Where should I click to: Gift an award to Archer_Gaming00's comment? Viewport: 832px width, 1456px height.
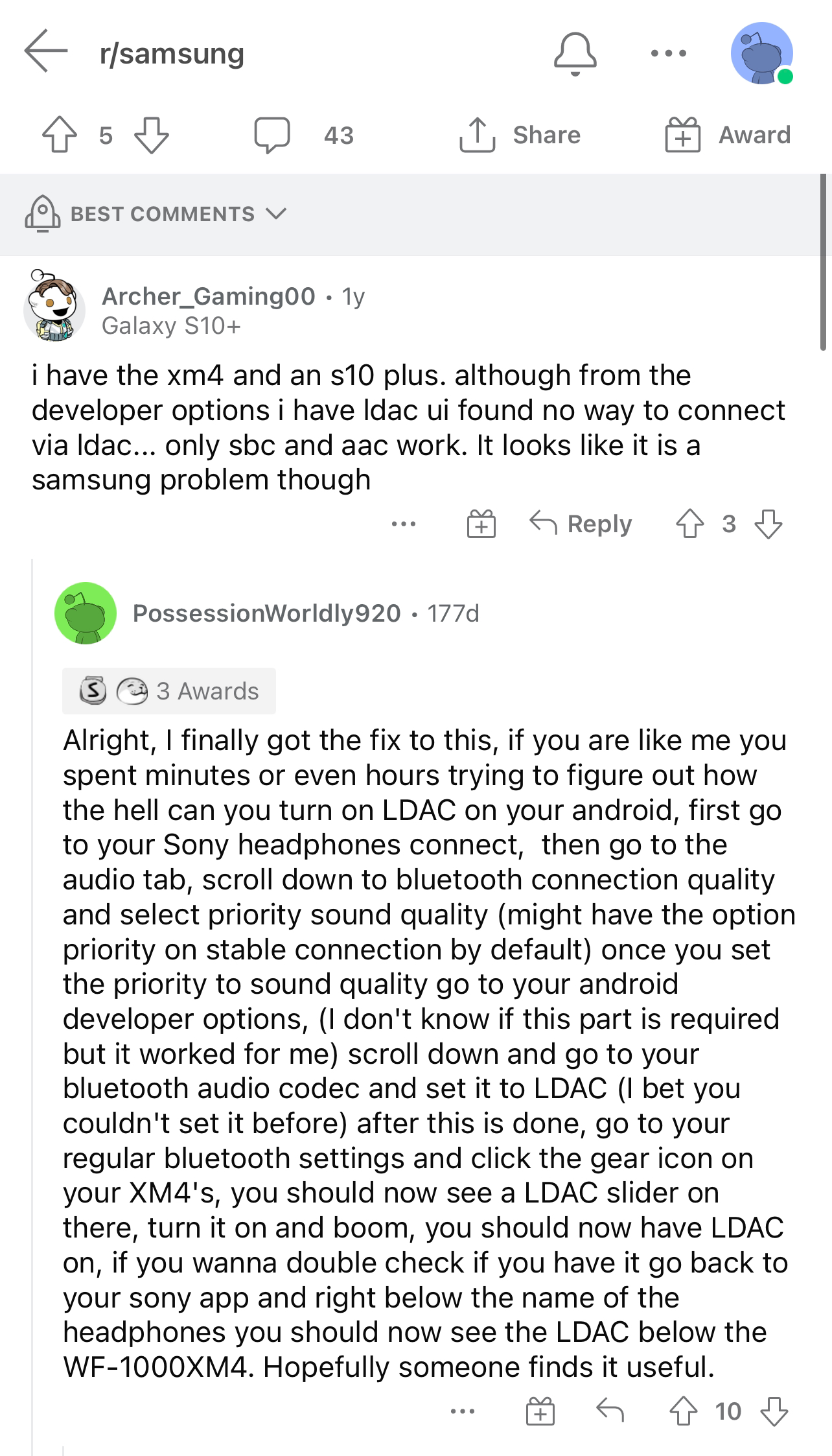(481, 524)
